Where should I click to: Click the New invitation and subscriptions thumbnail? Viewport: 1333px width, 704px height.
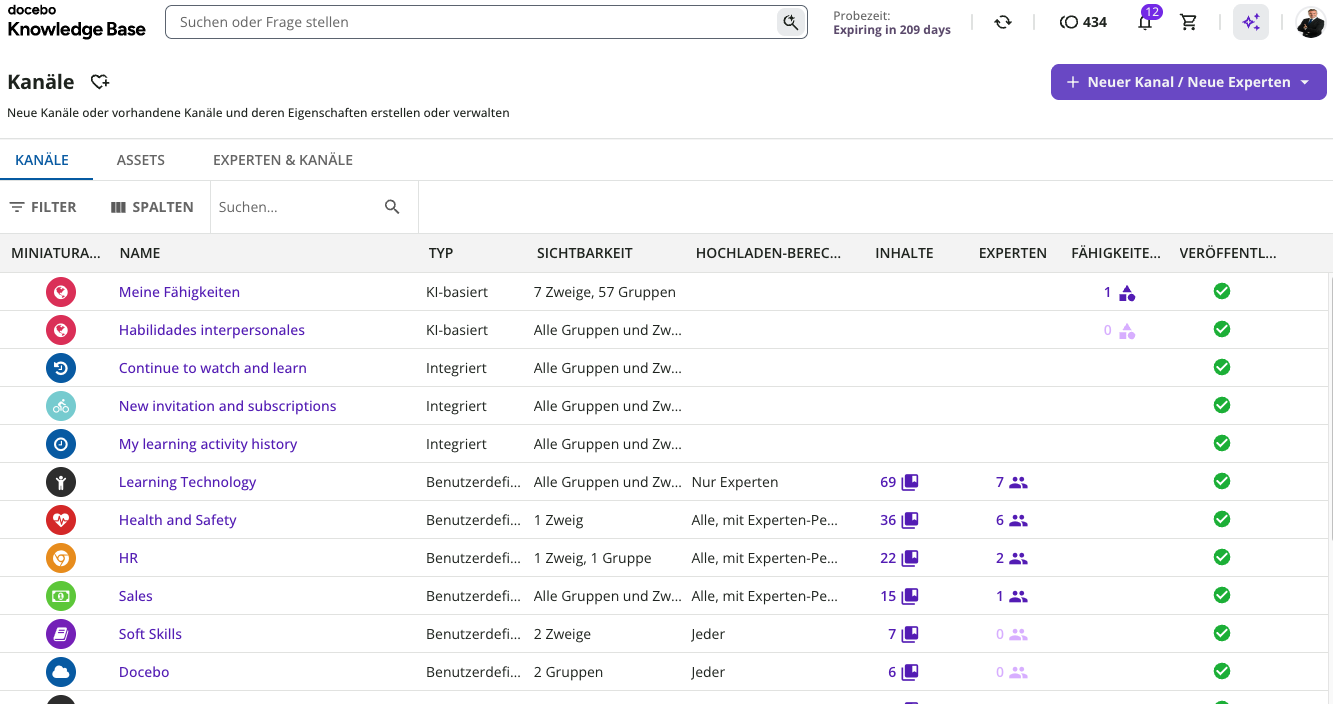pos(61,406)
